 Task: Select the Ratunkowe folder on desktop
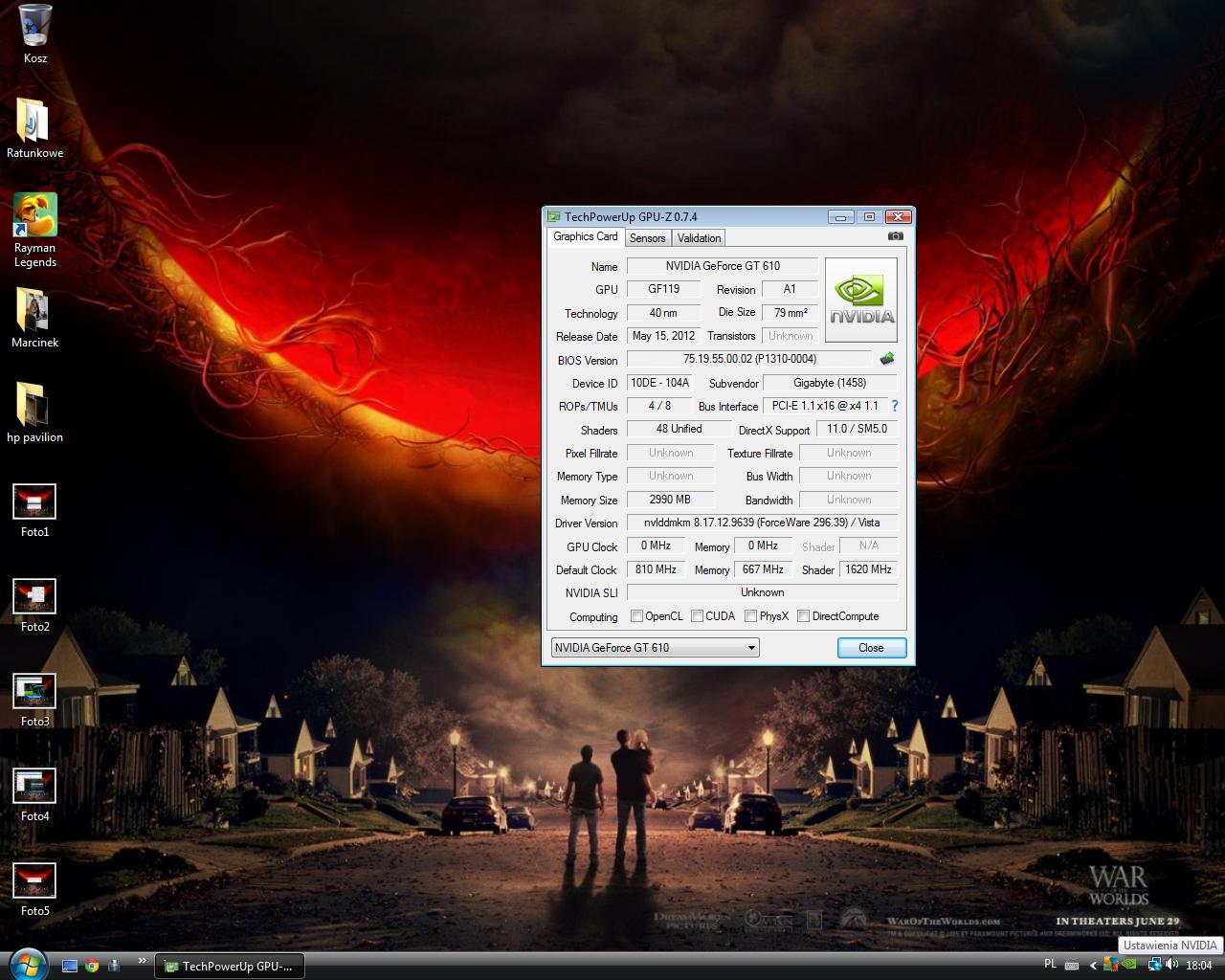pyautogui.click(x=35, y=128)
